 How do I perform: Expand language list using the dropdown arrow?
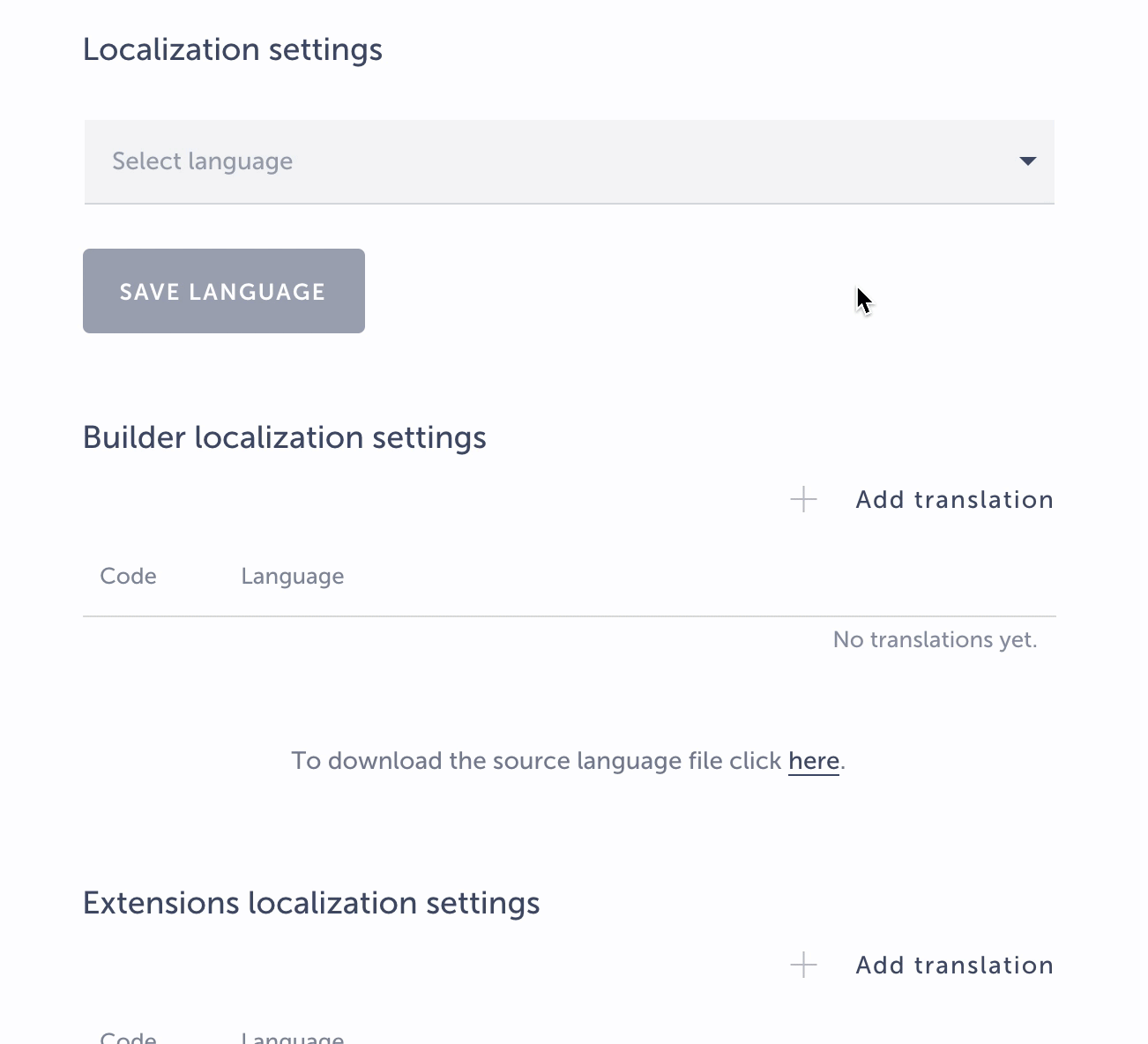click(x=1027, y=161)
